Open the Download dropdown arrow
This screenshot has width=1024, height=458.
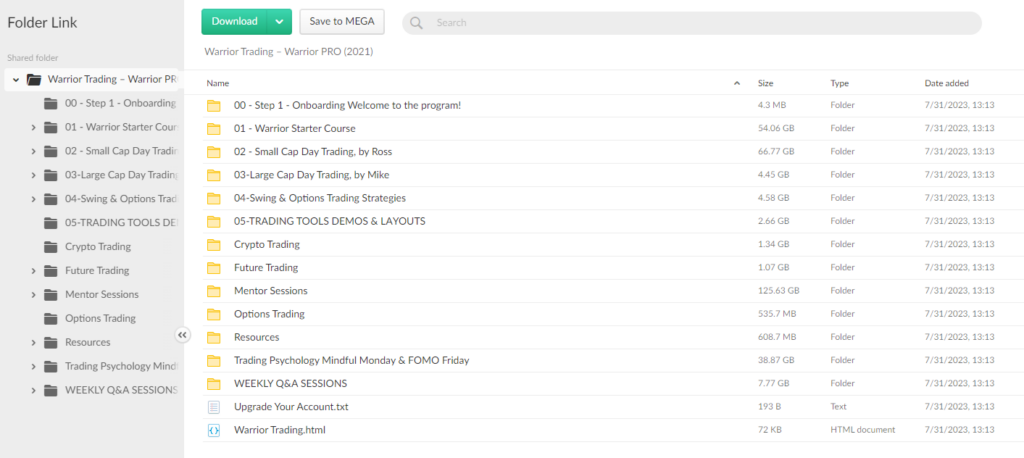click(x=279, y=21)
